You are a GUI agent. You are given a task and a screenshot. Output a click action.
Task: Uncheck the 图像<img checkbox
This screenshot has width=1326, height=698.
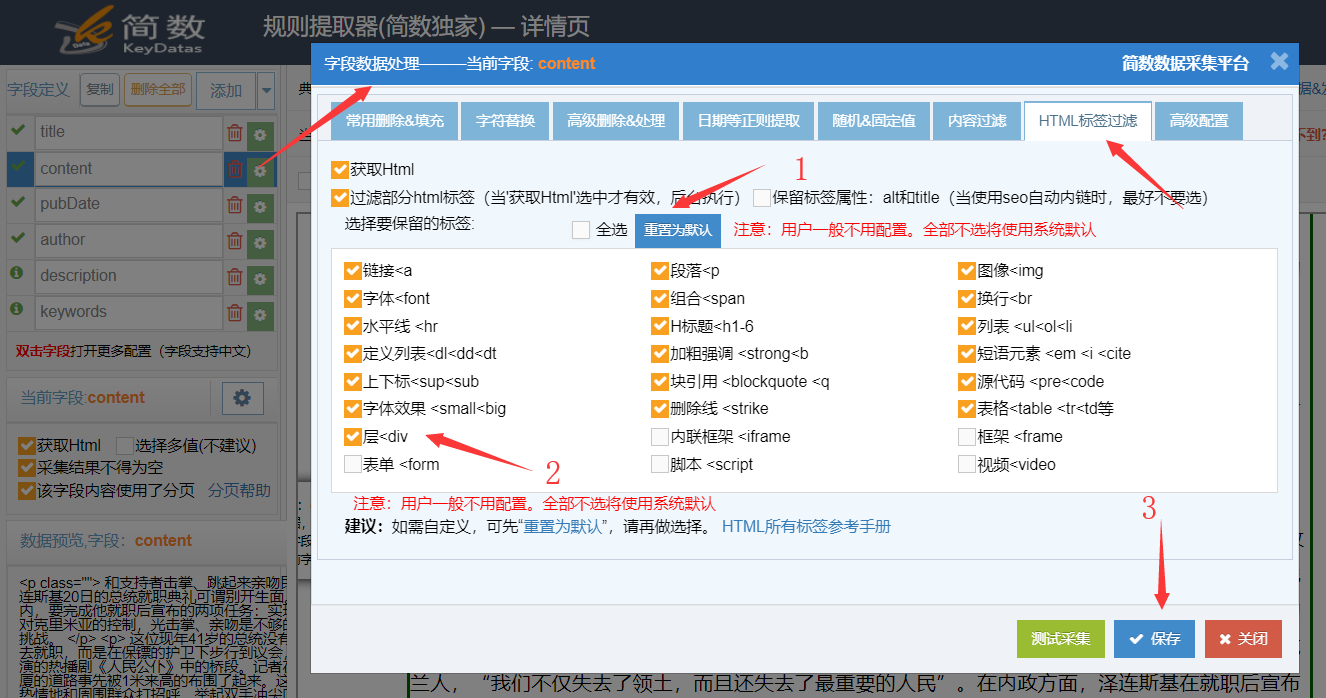click(967, 271)
